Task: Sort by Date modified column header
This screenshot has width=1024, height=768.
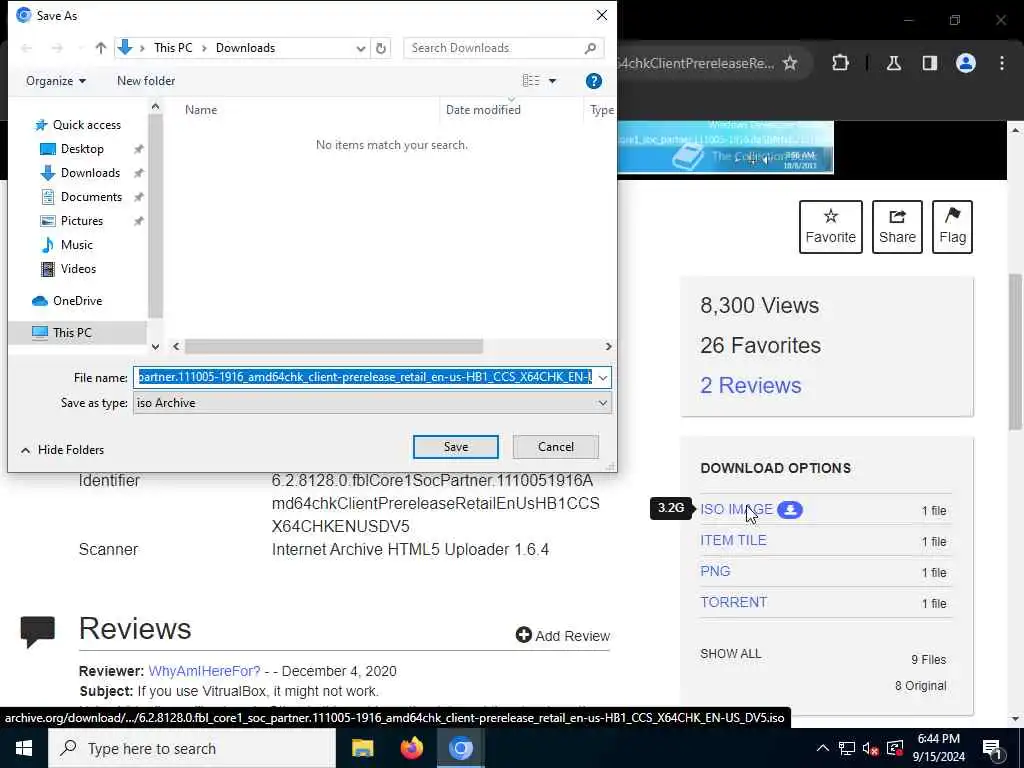Action: pyautogui.click(x=483, y=110)
